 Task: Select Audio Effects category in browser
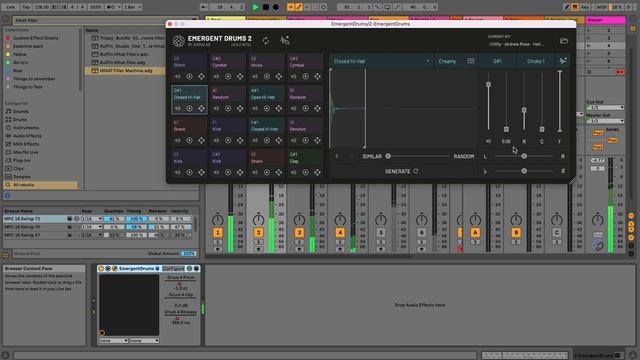click(x=27, y=136)
